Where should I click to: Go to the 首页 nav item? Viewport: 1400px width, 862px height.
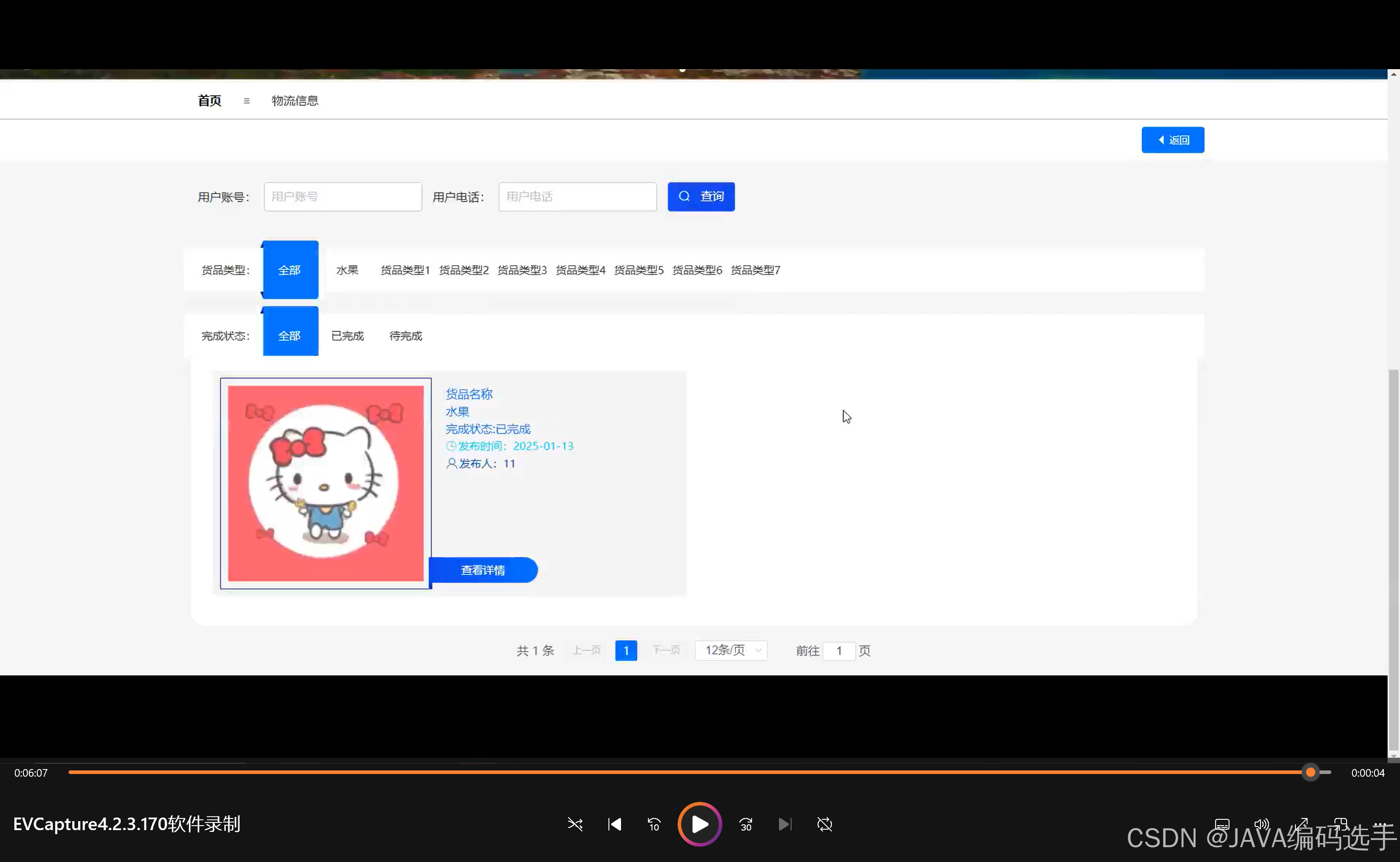pos(210,101)
